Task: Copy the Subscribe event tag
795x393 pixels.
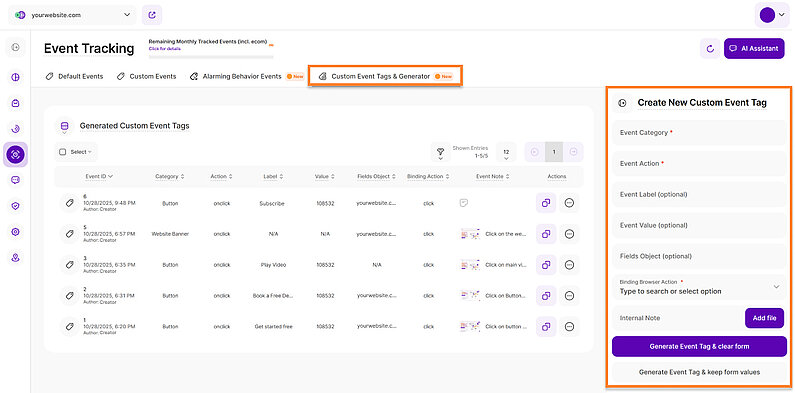Action: (546, 203)
